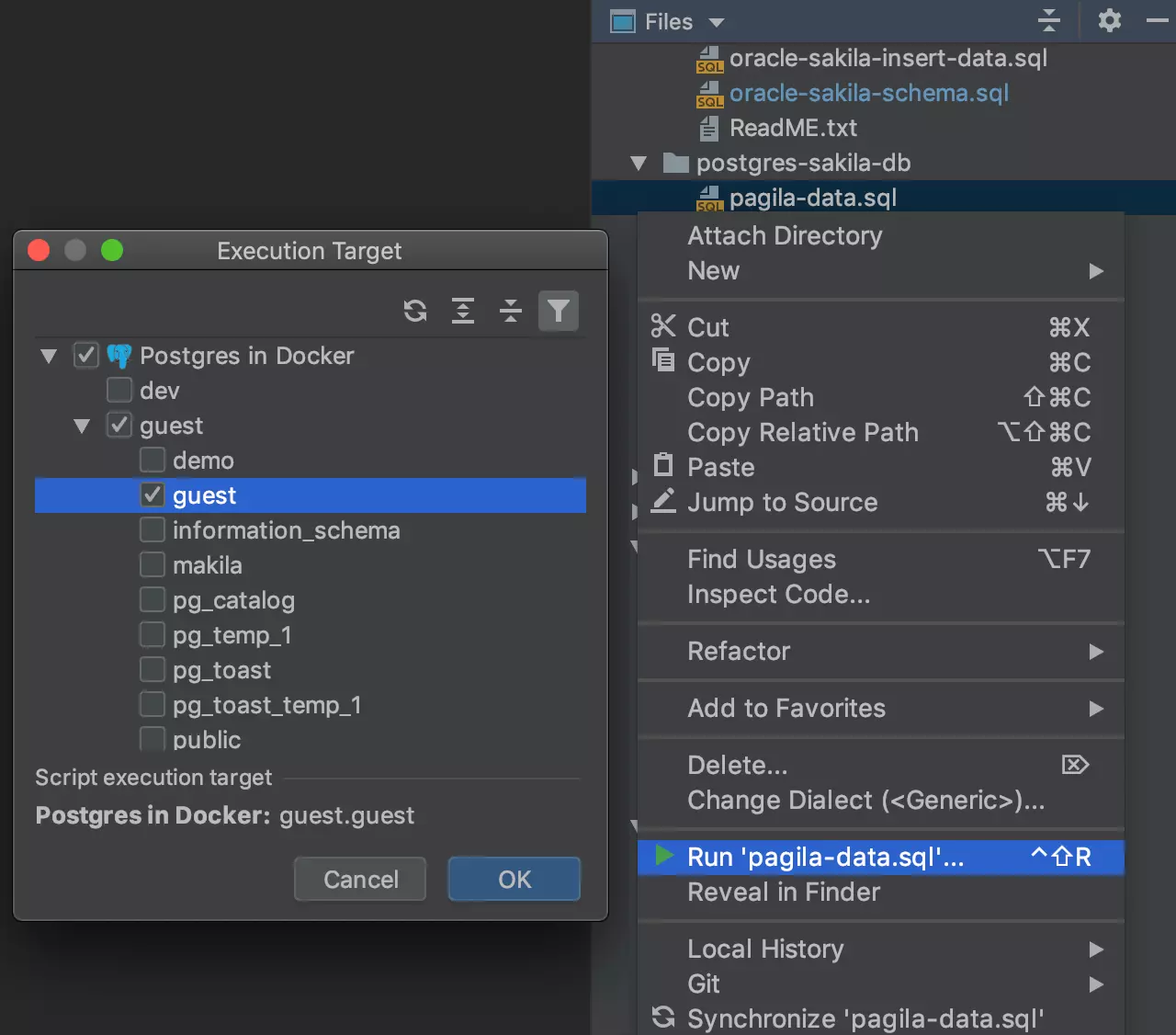Click the Expand All icon in dialog toolbar
The height and width of the screenshot is (1035, 1176).
tap(463, 312)
